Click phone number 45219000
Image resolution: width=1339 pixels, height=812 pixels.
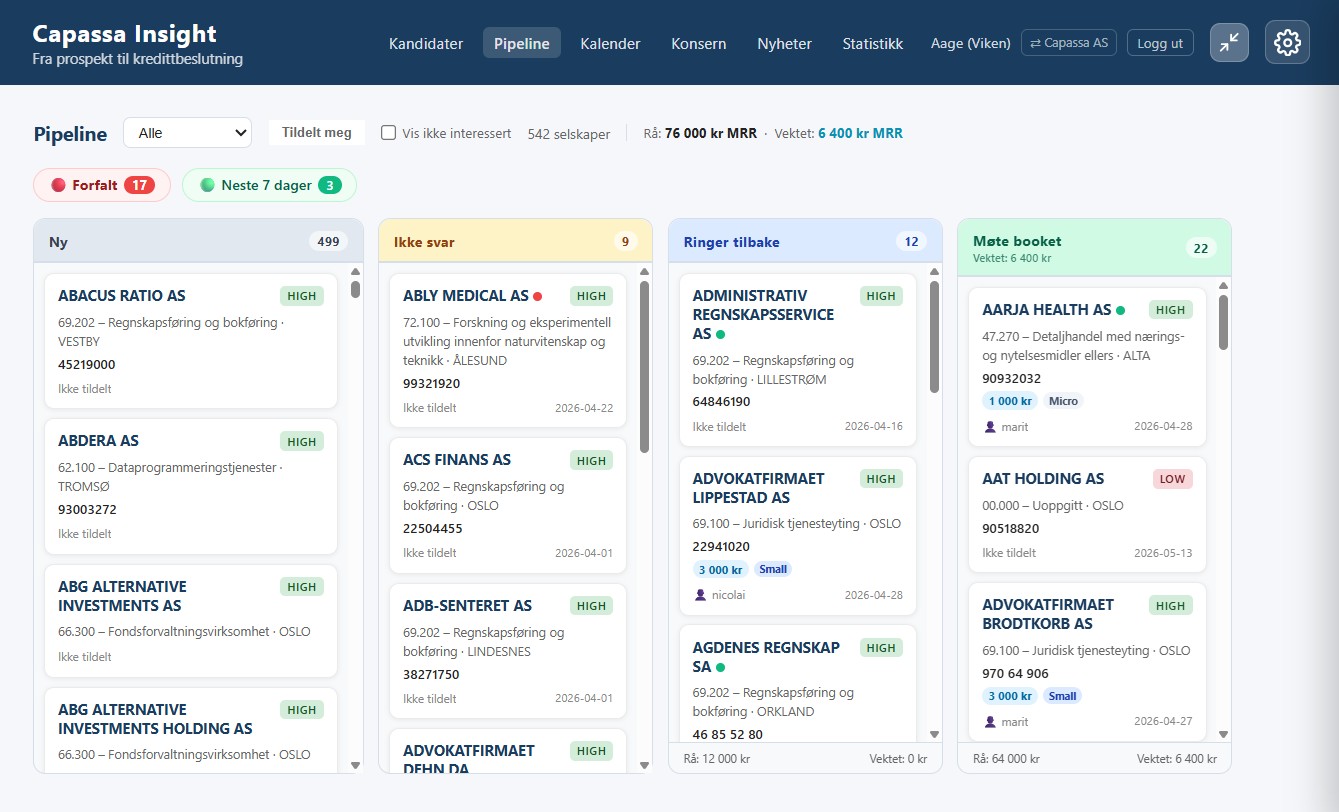click(x=87, y=365)
